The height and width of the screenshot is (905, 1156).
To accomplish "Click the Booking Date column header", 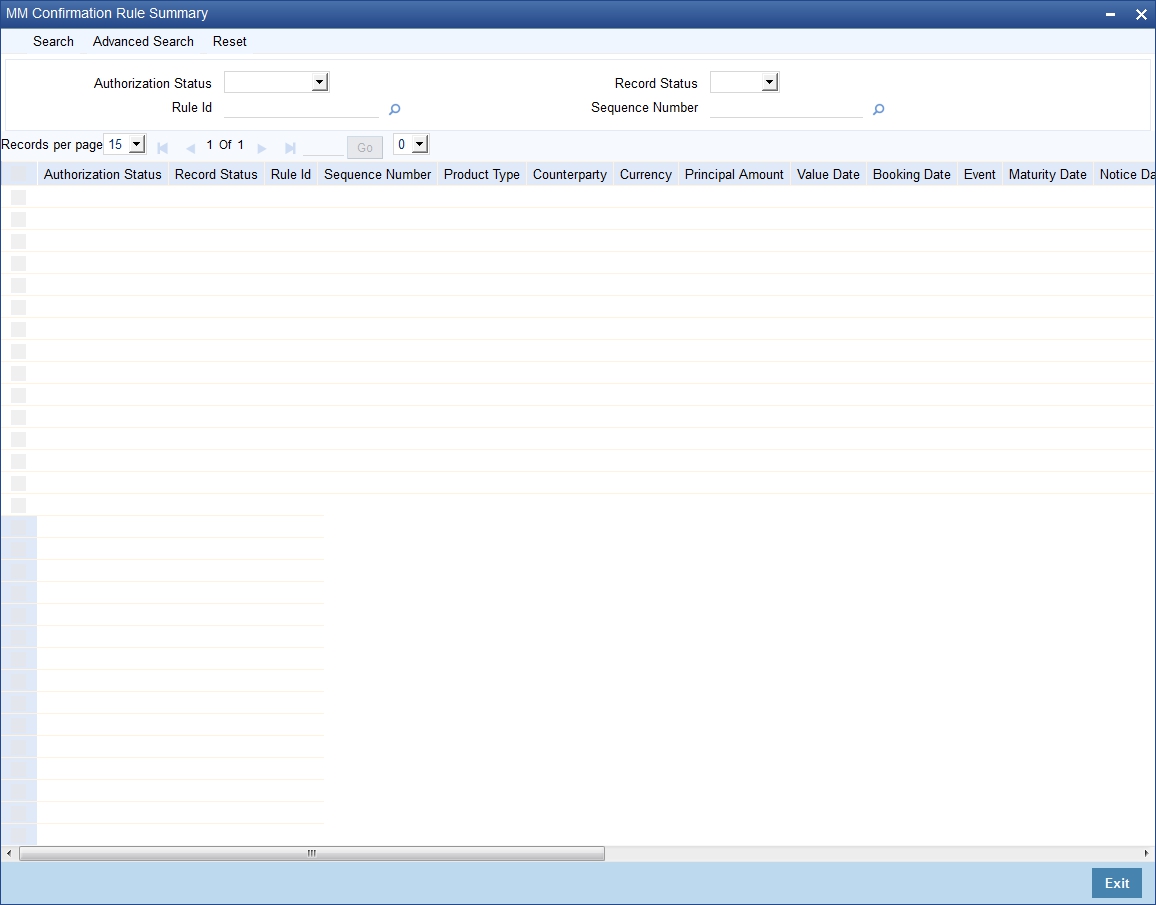I will coord(911,175).
